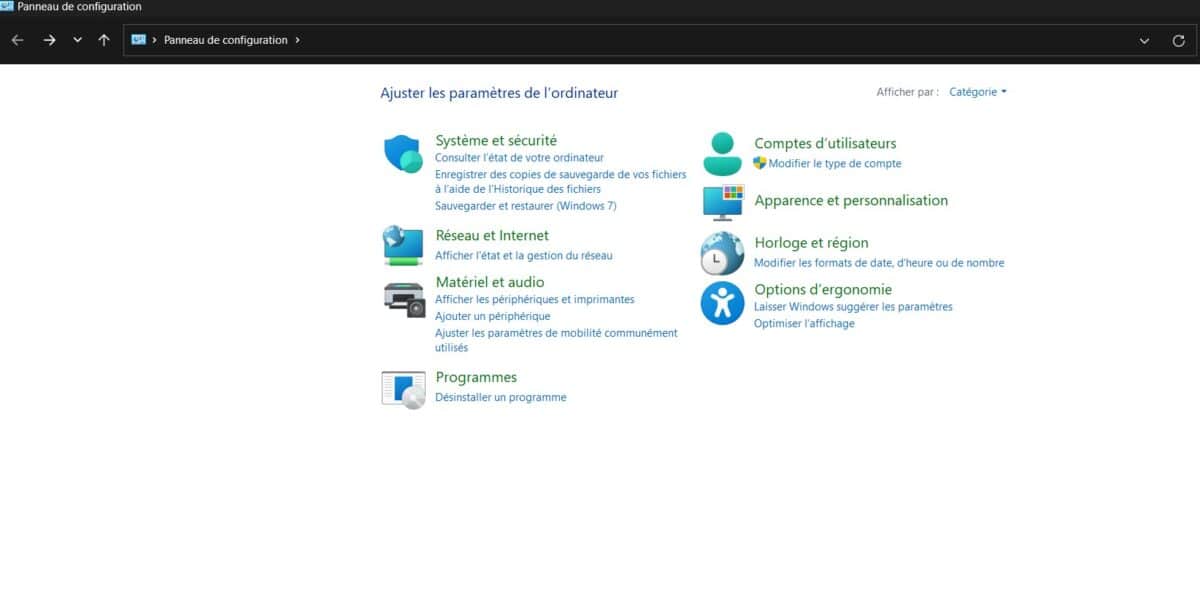Click Laisser Windows suggérer les paramètres
Screen dimensions: 1200x607
point(853,307)
